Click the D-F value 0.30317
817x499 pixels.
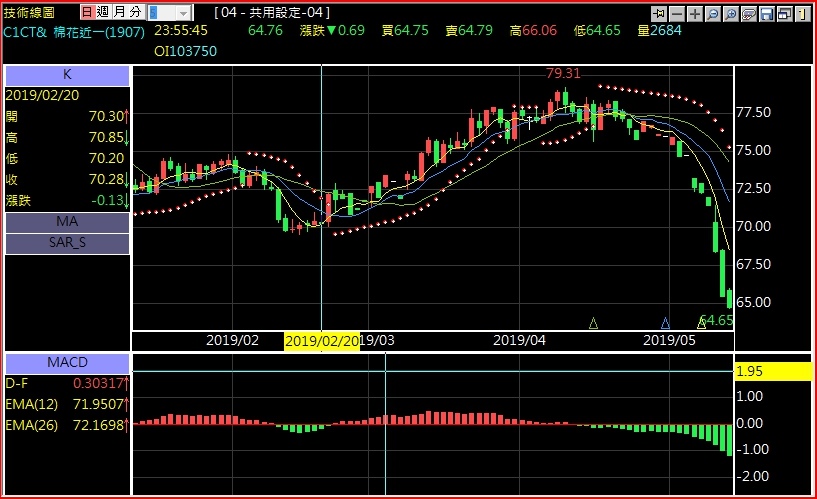tap(98, 383)
